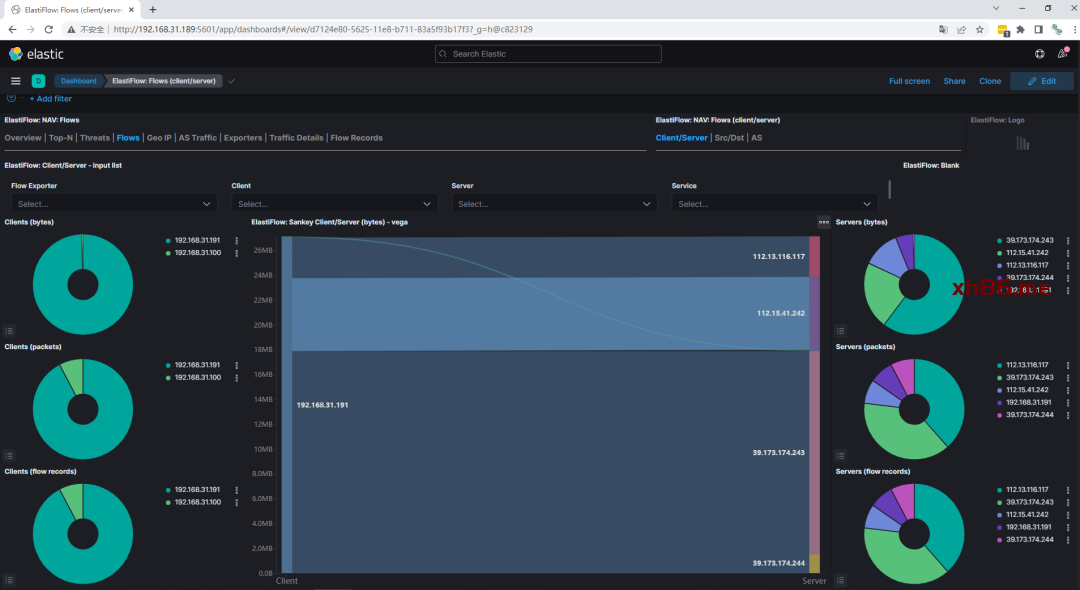Open the newsfeed notification icon
1080x590 pixels.
pyautogui.click(x=1062, y=54)
